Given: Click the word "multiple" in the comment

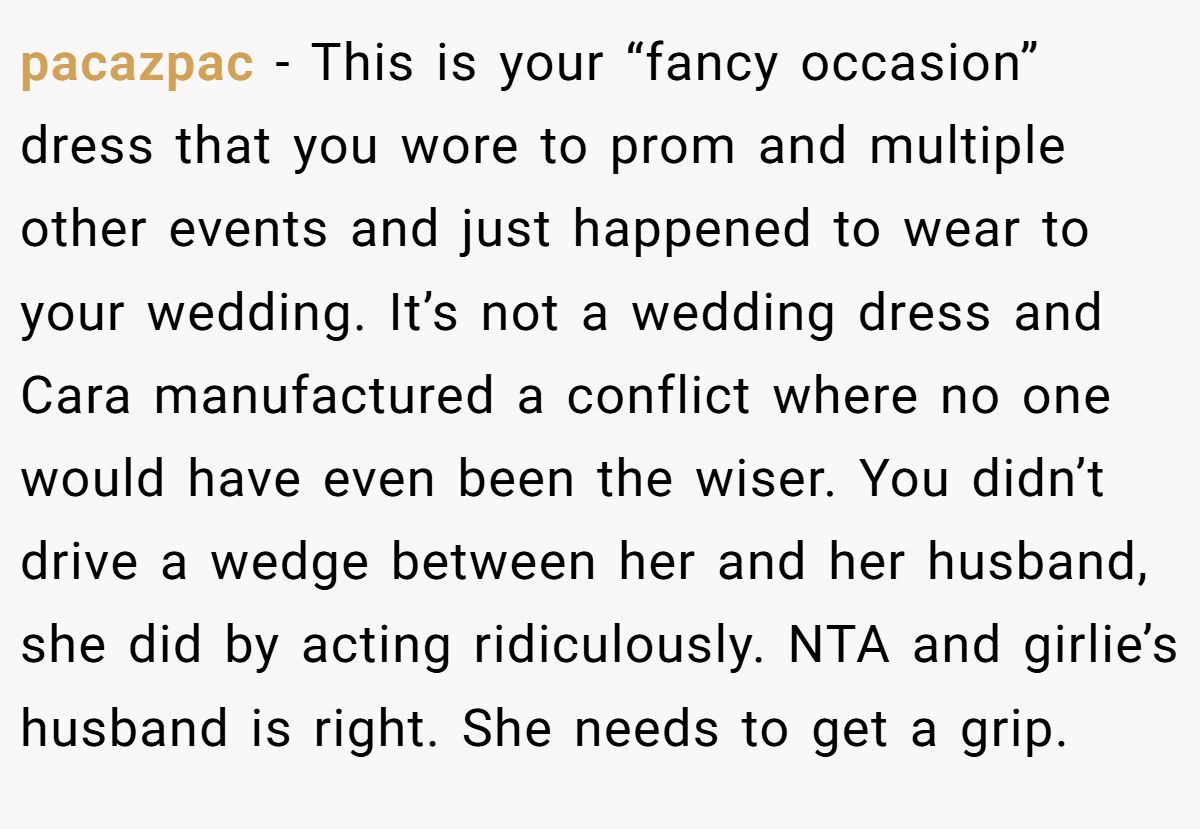Looking at the screenshot, I should (967, 147).
